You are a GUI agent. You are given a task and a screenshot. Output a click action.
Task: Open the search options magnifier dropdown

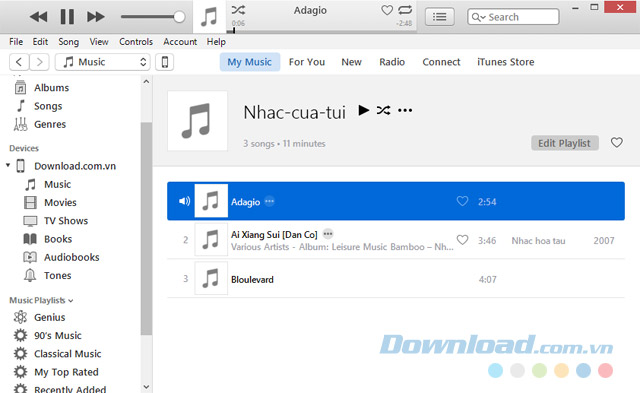click(478, 17)
